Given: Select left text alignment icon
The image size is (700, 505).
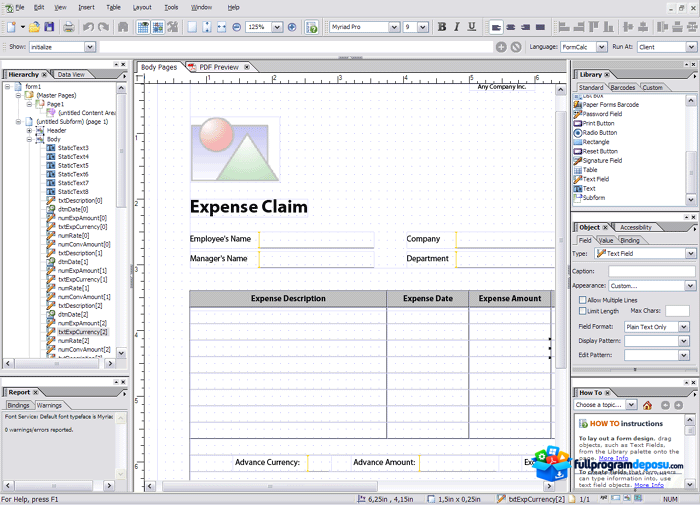Looking at the screenshot, I should 496,27.
